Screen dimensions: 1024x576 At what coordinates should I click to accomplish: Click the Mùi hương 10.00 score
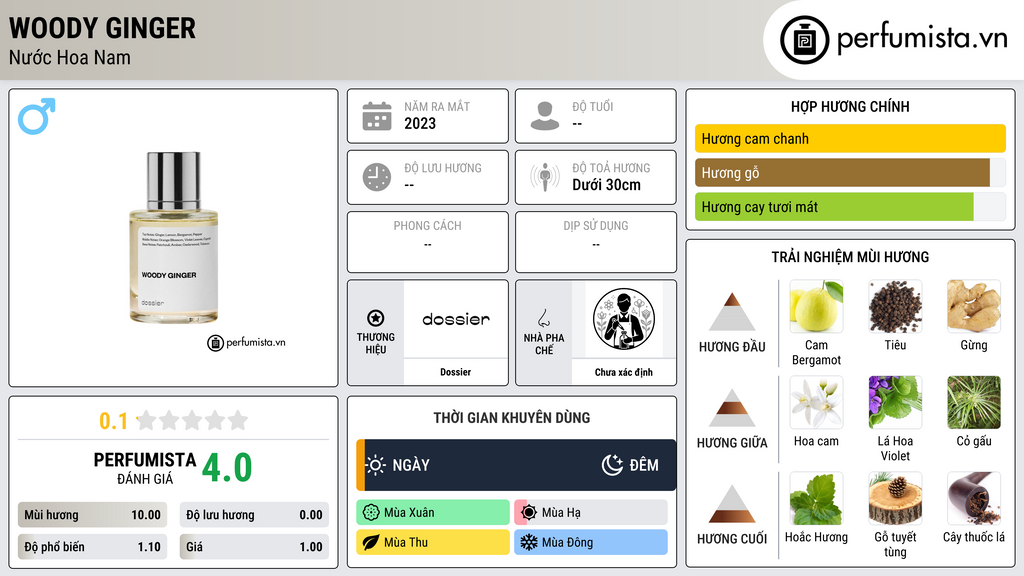(92, 515)
